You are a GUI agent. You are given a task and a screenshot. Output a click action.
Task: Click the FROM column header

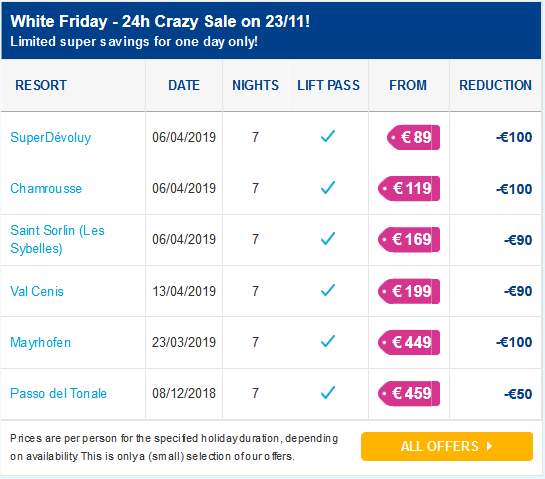pyautogui.click(x=408, y=85)
